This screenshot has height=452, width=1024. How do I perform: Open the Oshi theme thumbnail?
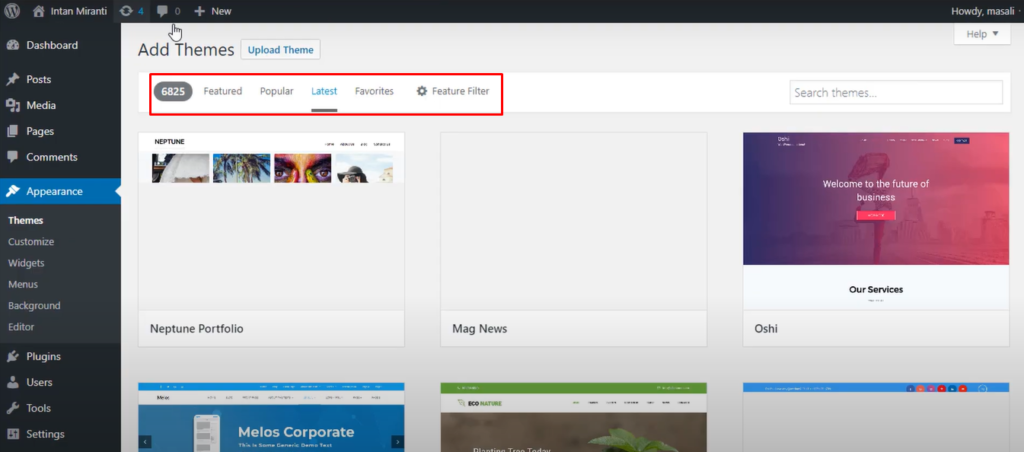click(x=876, y=221)
